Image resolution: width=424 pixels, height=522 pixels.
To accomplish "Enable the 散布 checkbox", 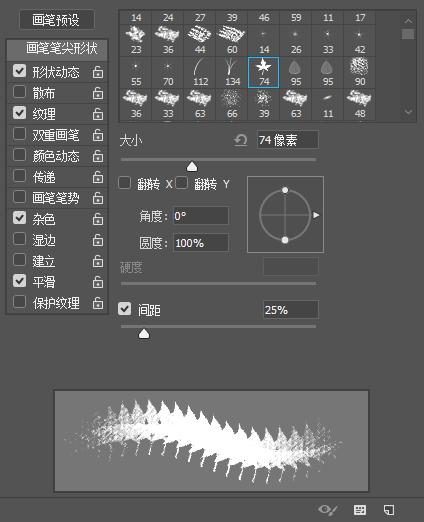I will (19, 92).
